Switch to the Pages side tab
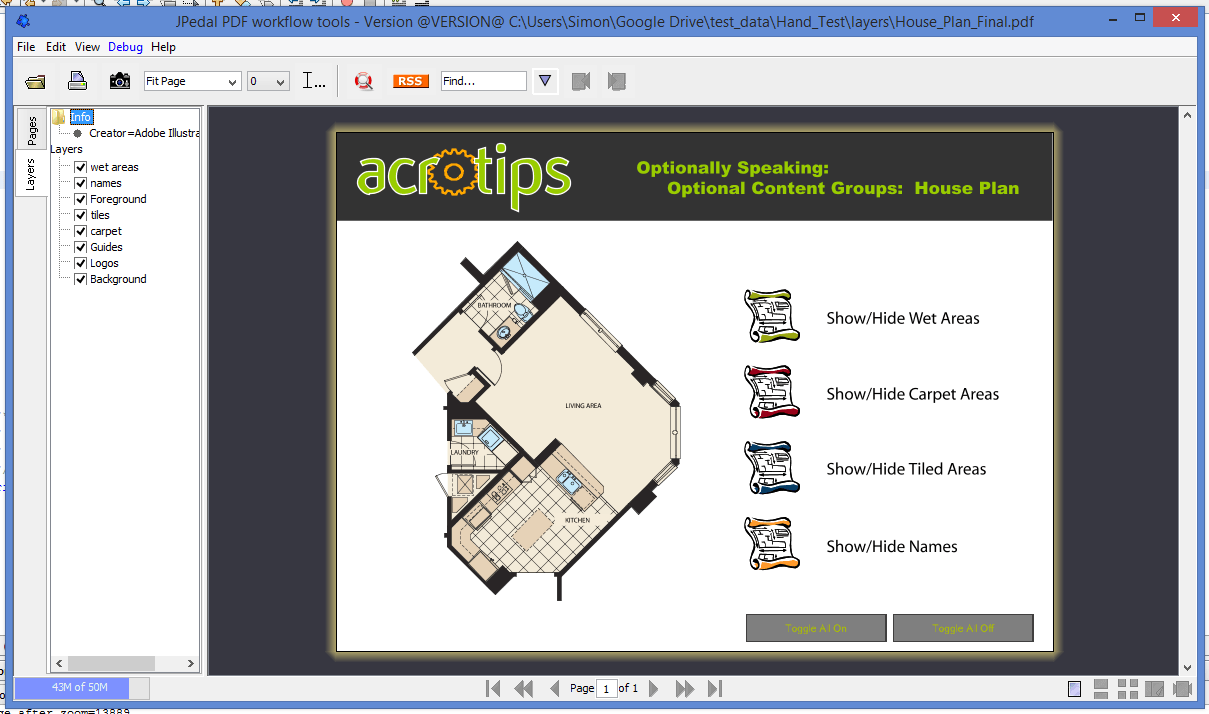This screenshot has width=1209, height=714. point(31,129)
